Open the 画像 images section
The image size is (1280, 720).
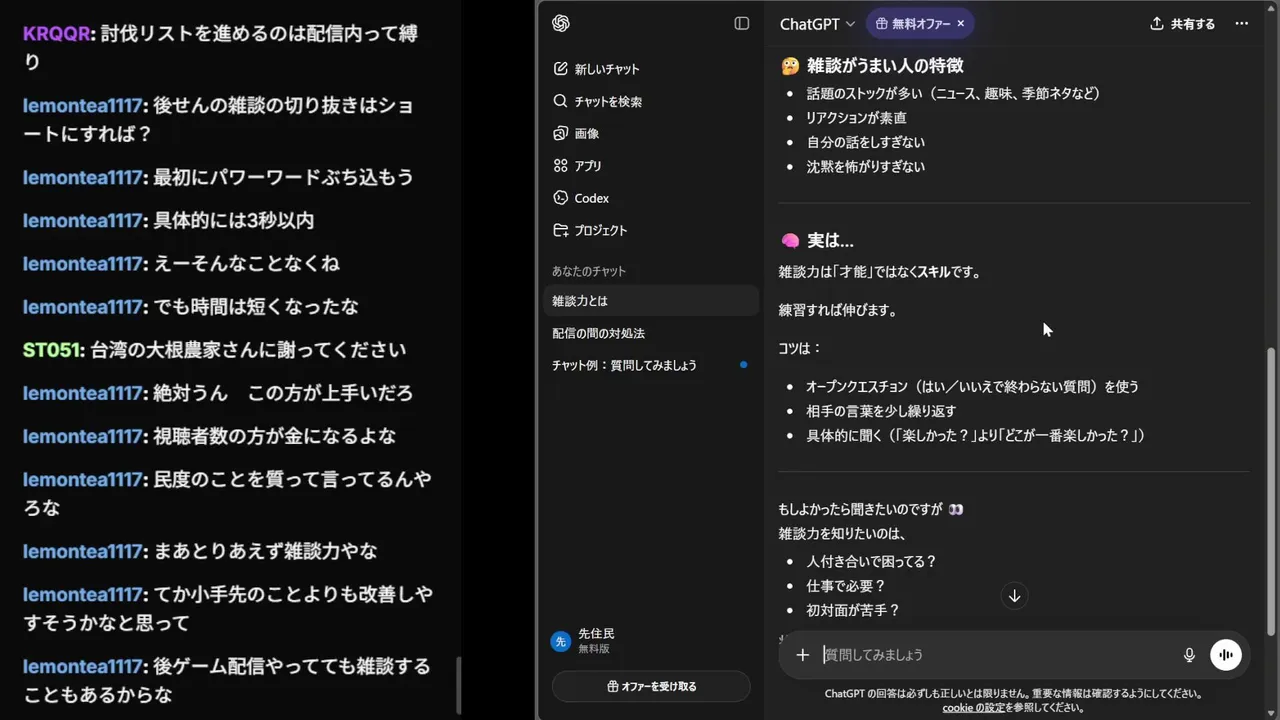click(x=651, y=133)
